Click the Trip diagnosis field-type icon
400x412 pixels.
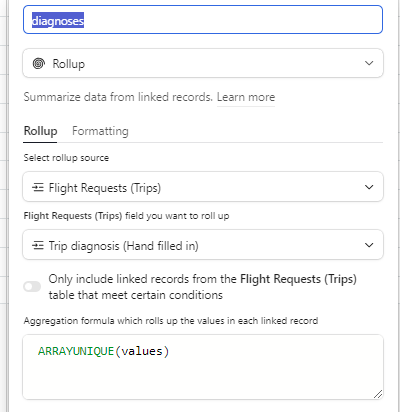38,246
